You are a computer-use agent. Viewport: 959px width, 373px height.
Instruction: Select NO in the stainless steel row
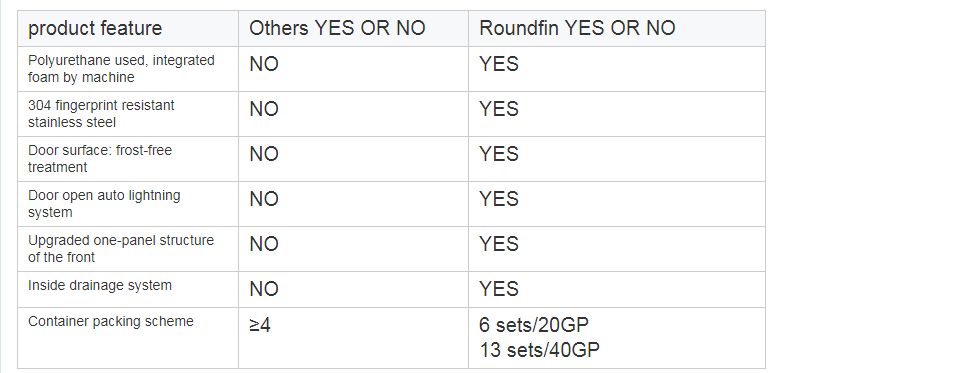coord(264,109)
